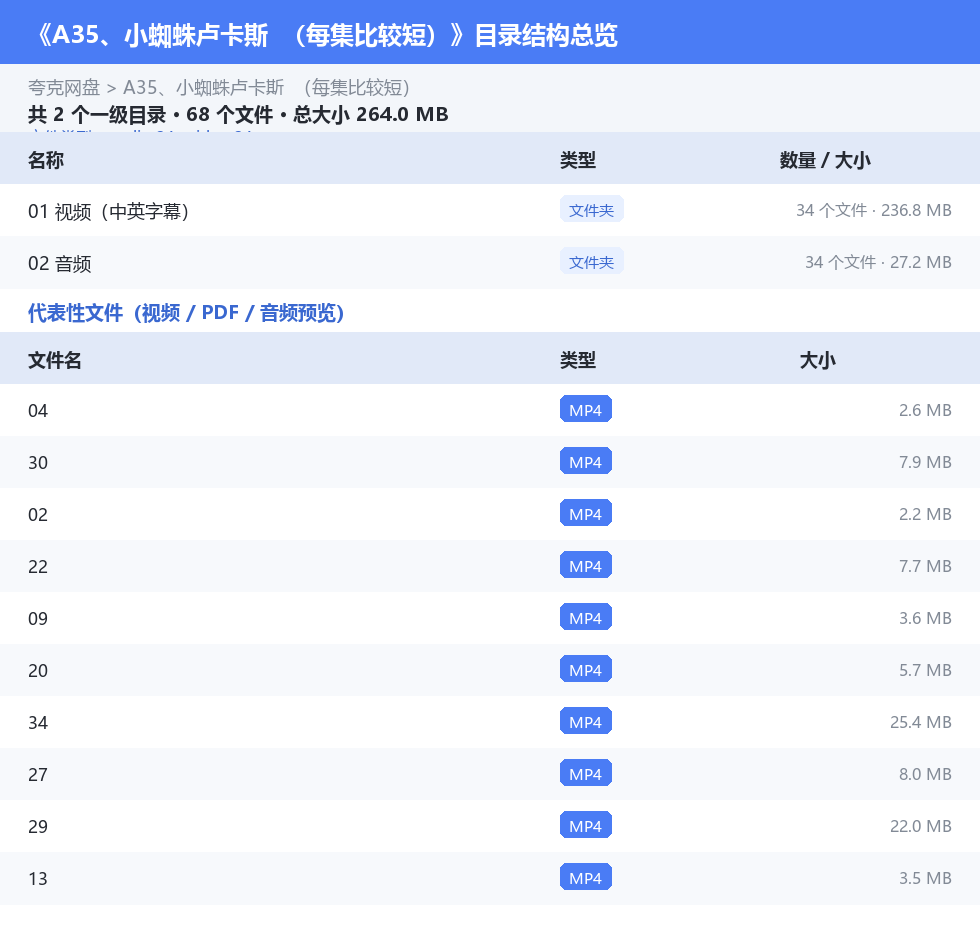Click the MP4 badge for file 27
This screenshot has height=936, width=980.
click(x=586, y=773)
